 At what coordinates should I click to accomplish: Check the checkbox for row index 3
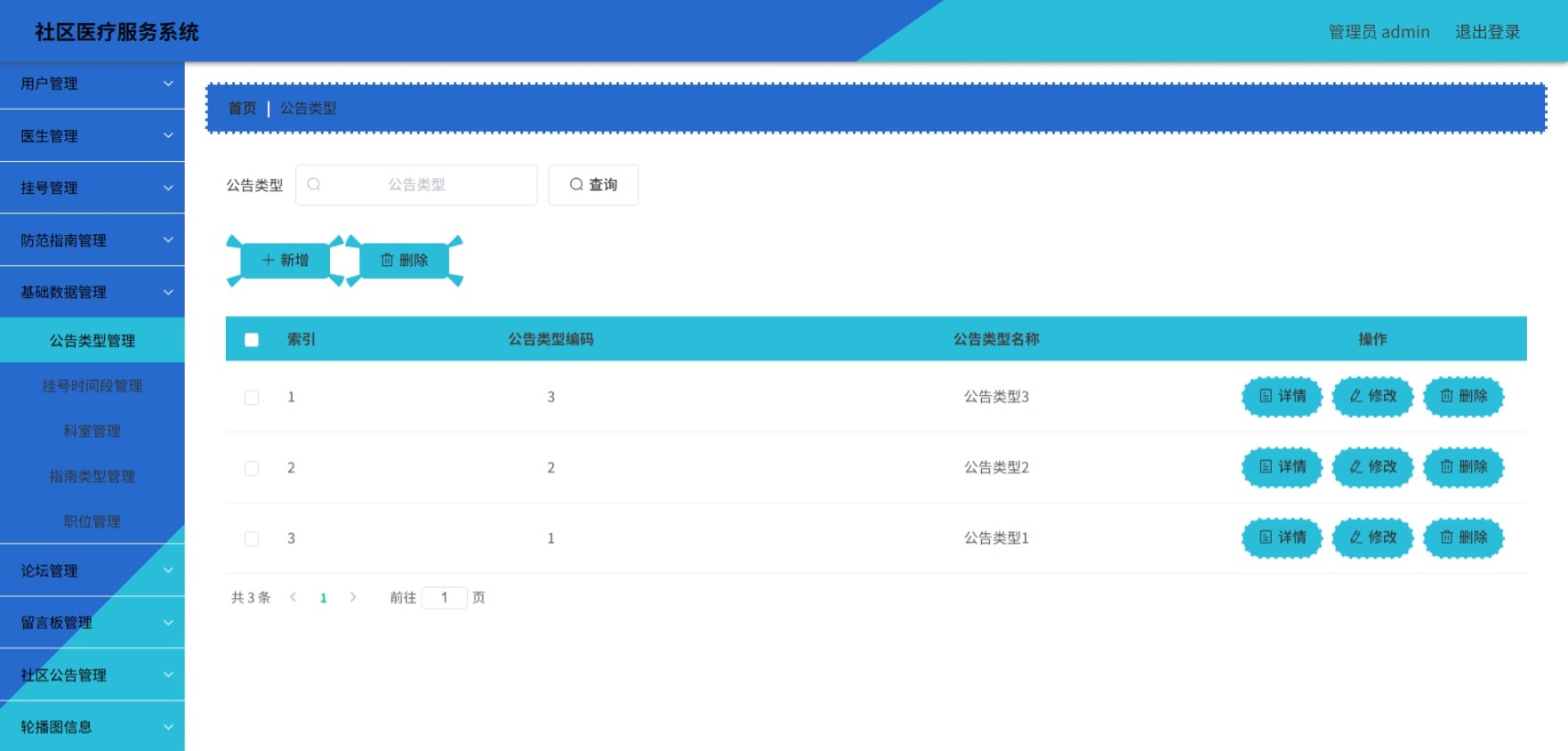coord(252,538)
